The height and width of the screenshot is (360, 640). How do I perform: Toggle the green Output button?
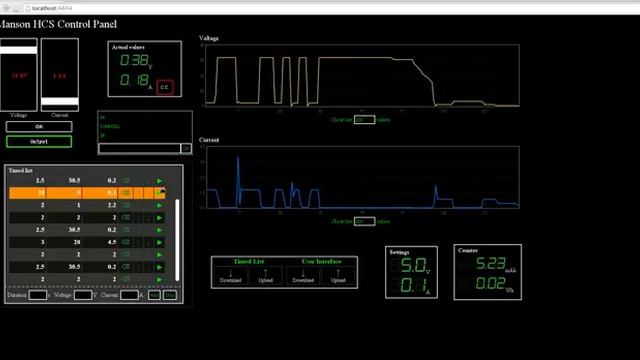(39, 142)
